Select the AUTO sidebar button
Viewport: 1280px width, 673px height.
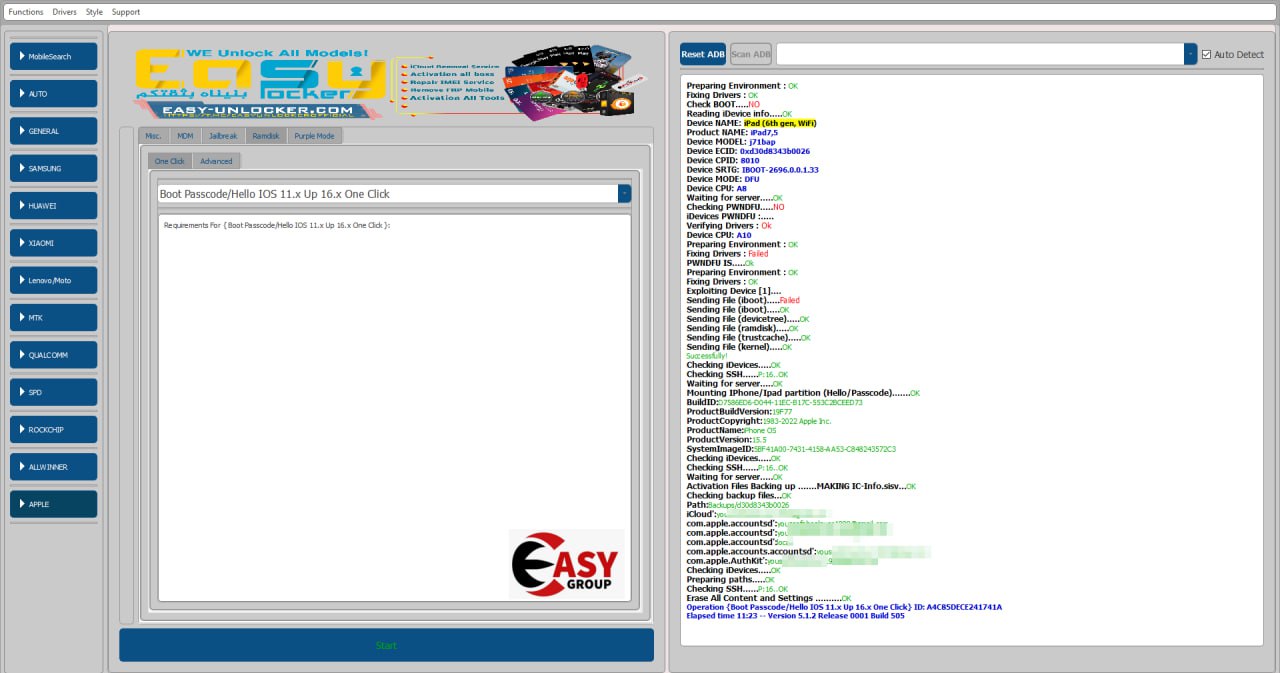[54, 94]
